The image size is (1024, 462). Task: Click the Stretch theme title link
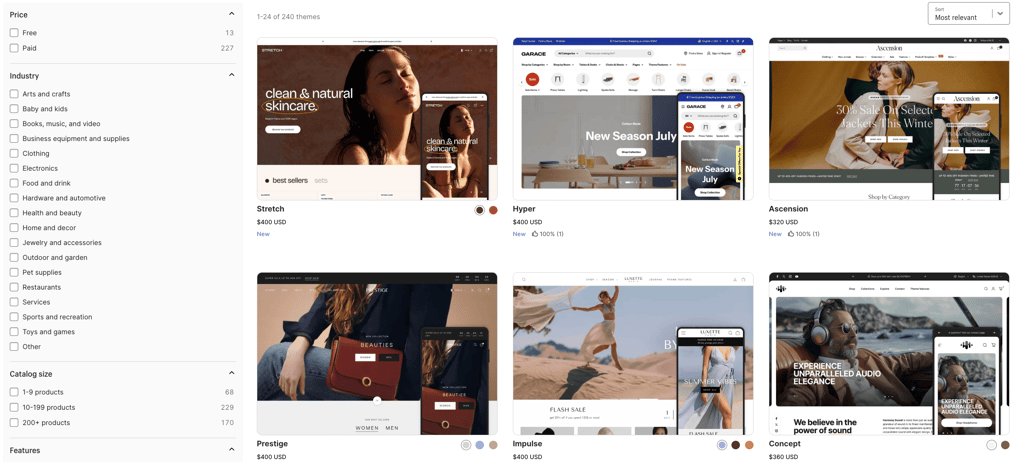click(270, 209)
